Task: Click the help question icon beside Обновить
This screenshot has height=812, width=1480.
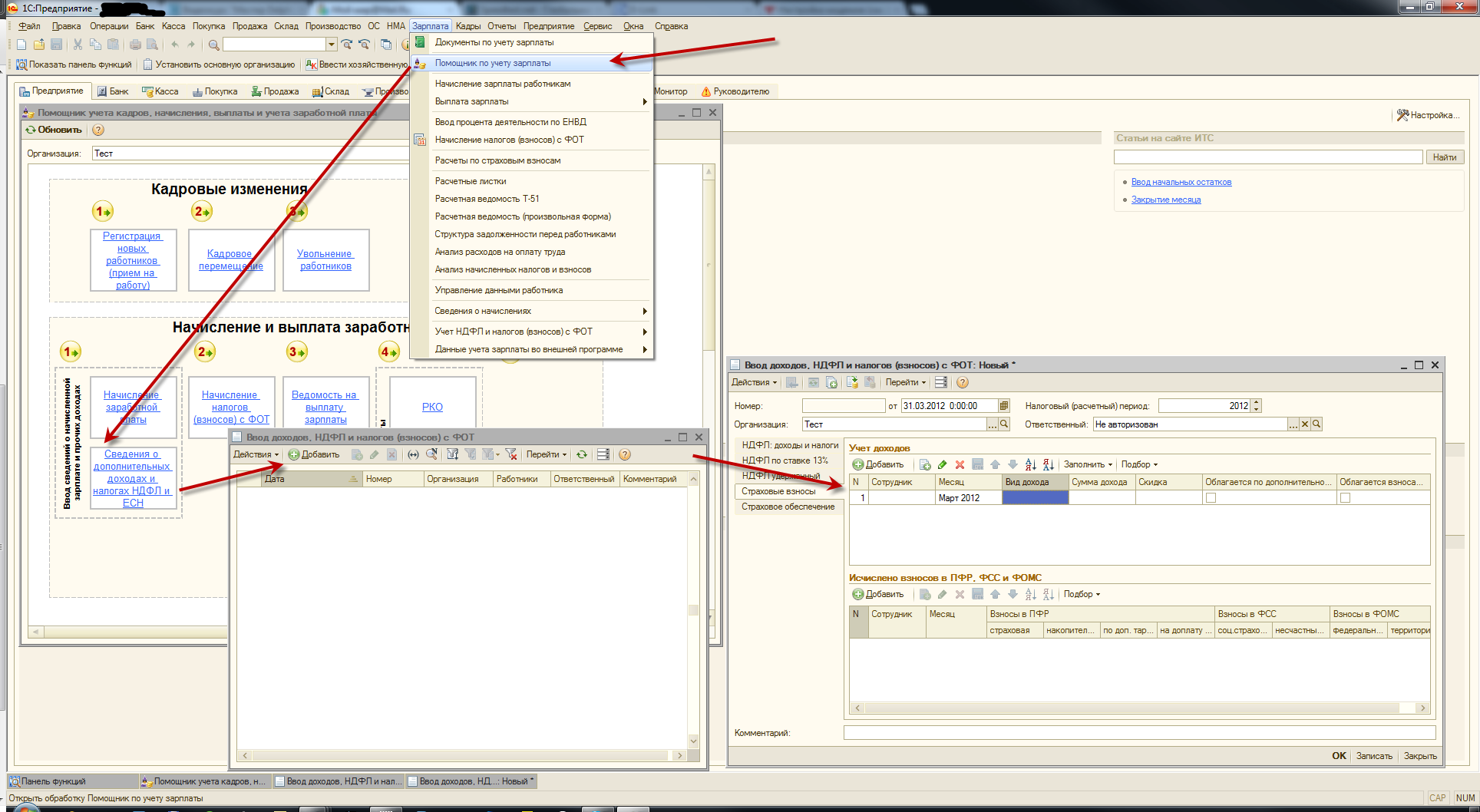Action: pyautogui.click(x=98, y=130)
